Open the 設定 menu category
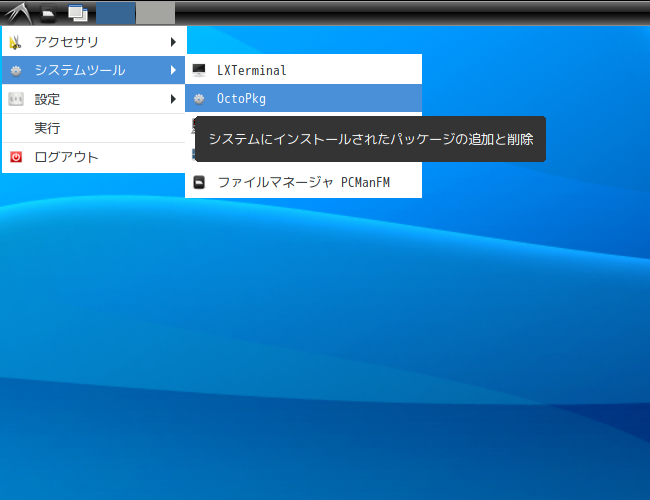Screen dimensions: 650x500 pyautogui.click(x=94, y=99)
